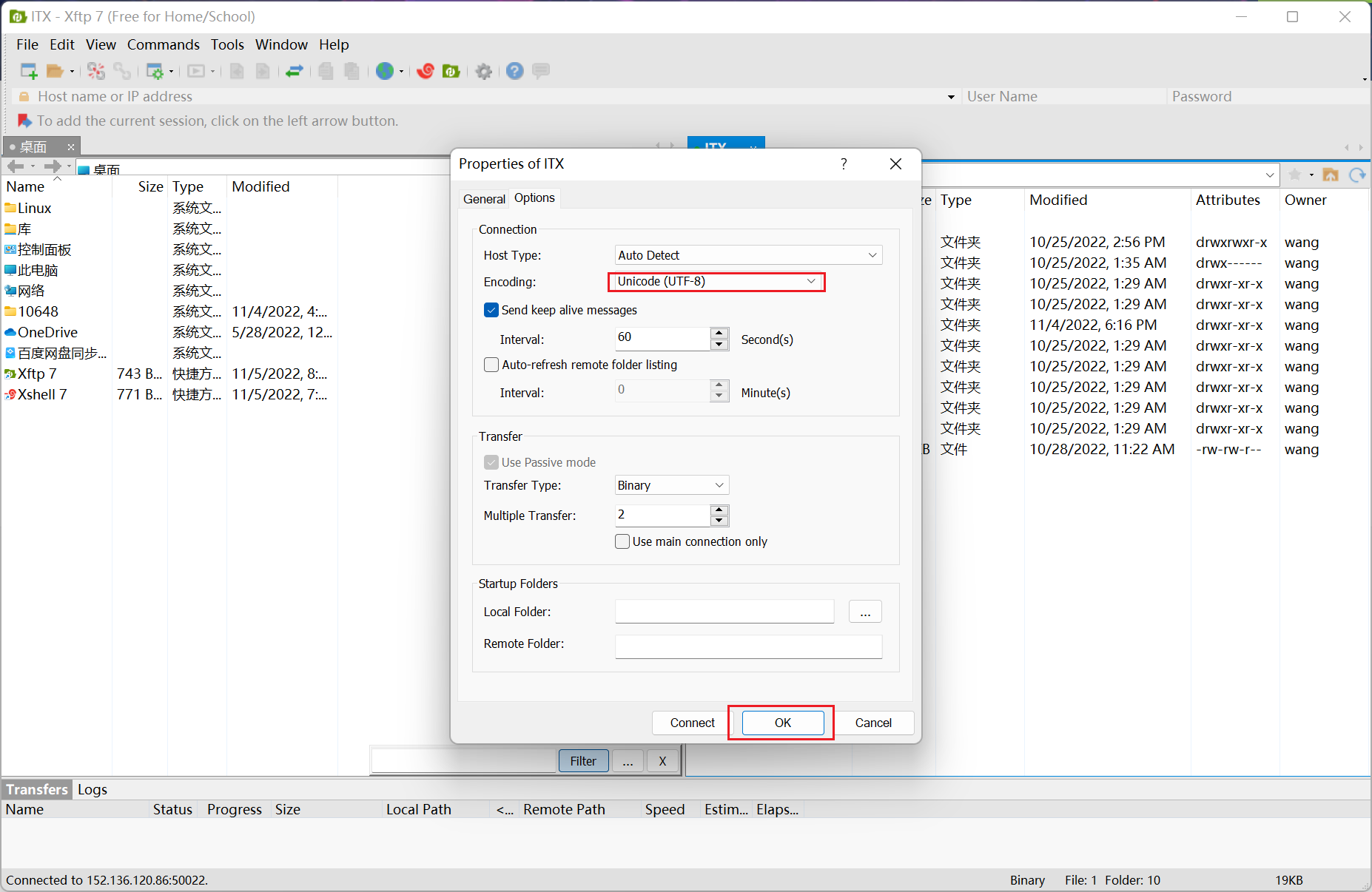1372x892 pixels.
Task: Click the globe icon in toolbar
Action: (385, 71)
